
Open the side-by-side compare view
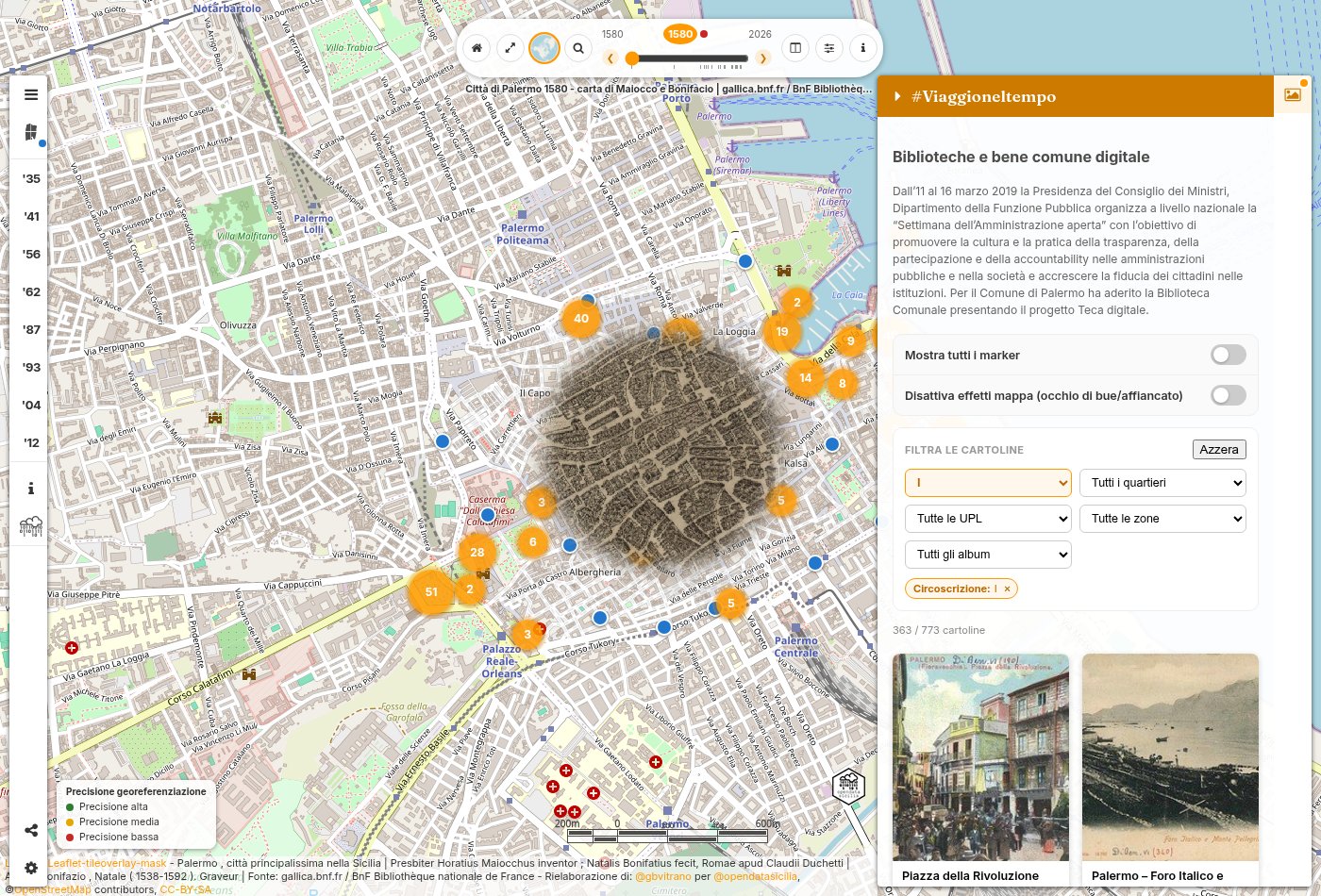pyautogui.click(x=795, y=48)
